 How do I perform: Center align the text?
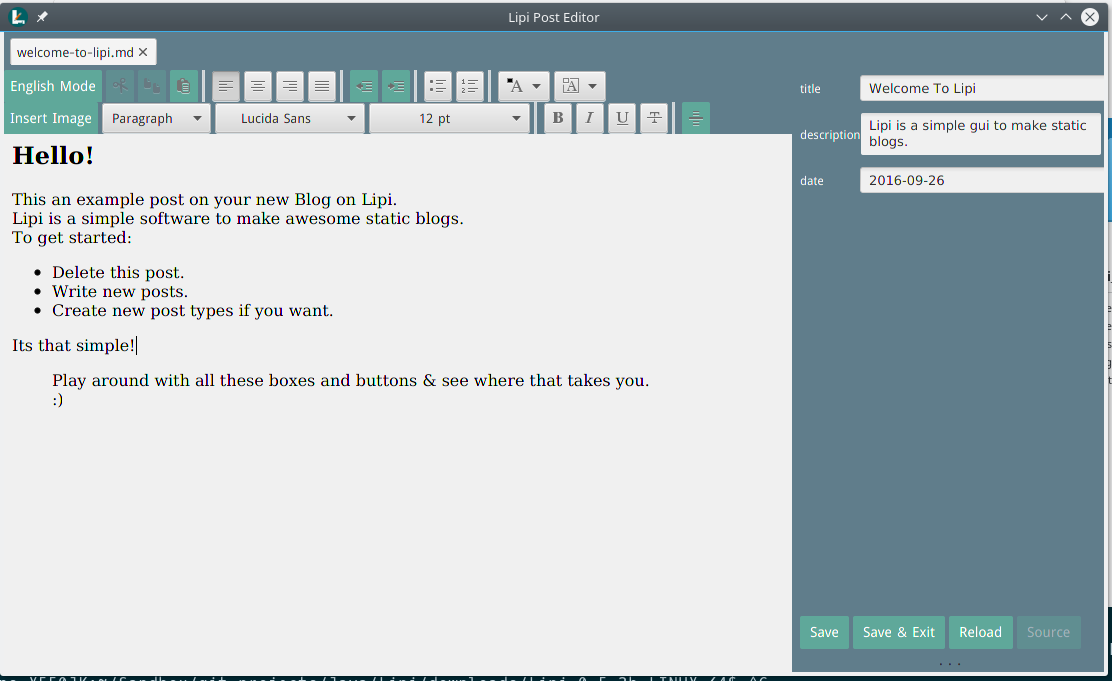tap(257, 87)
